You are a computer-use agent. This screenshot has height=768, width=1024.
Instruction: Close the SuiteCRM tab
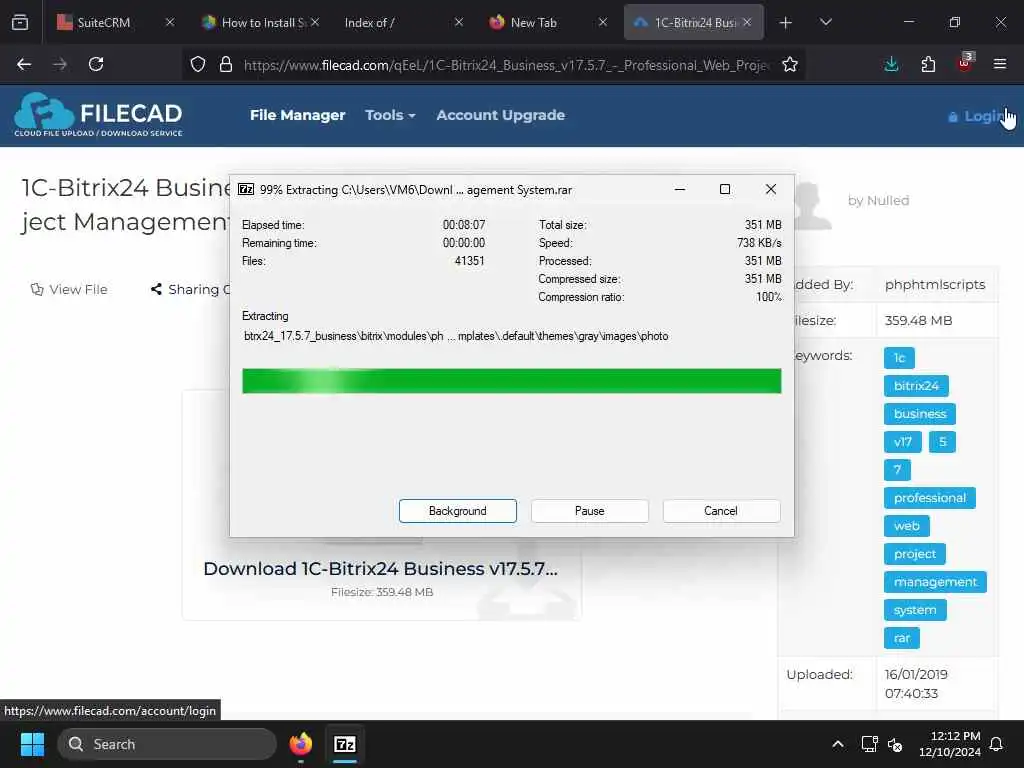[170, 22]
